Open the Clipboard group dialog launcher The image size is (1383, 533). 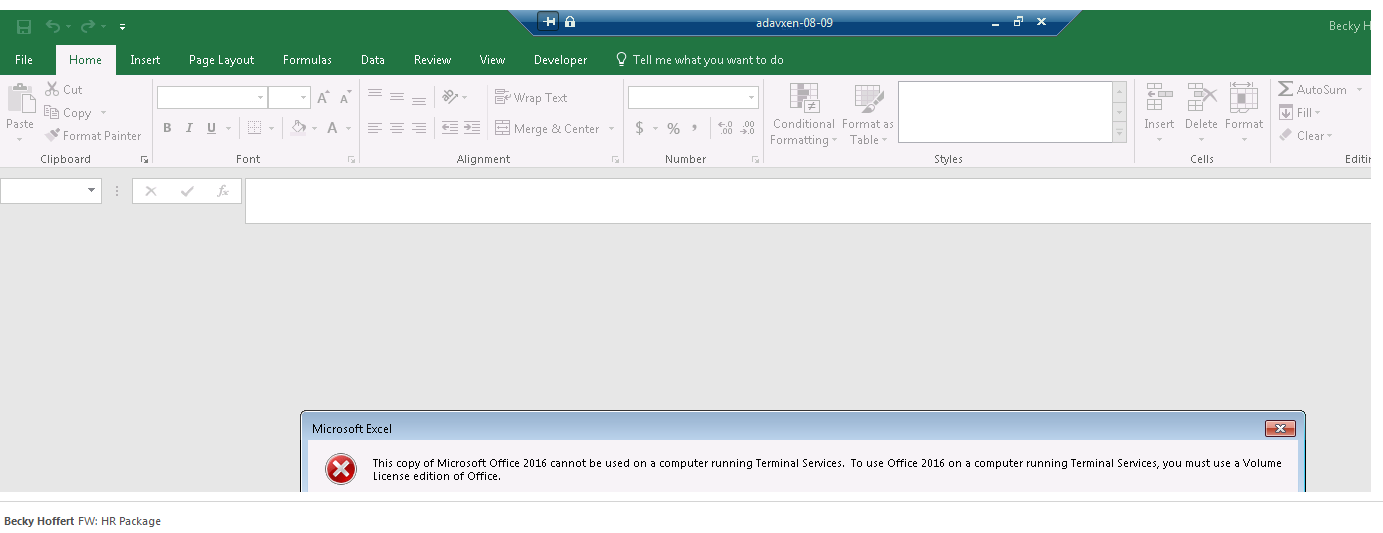pyautogui.click(x=144, y=160)
